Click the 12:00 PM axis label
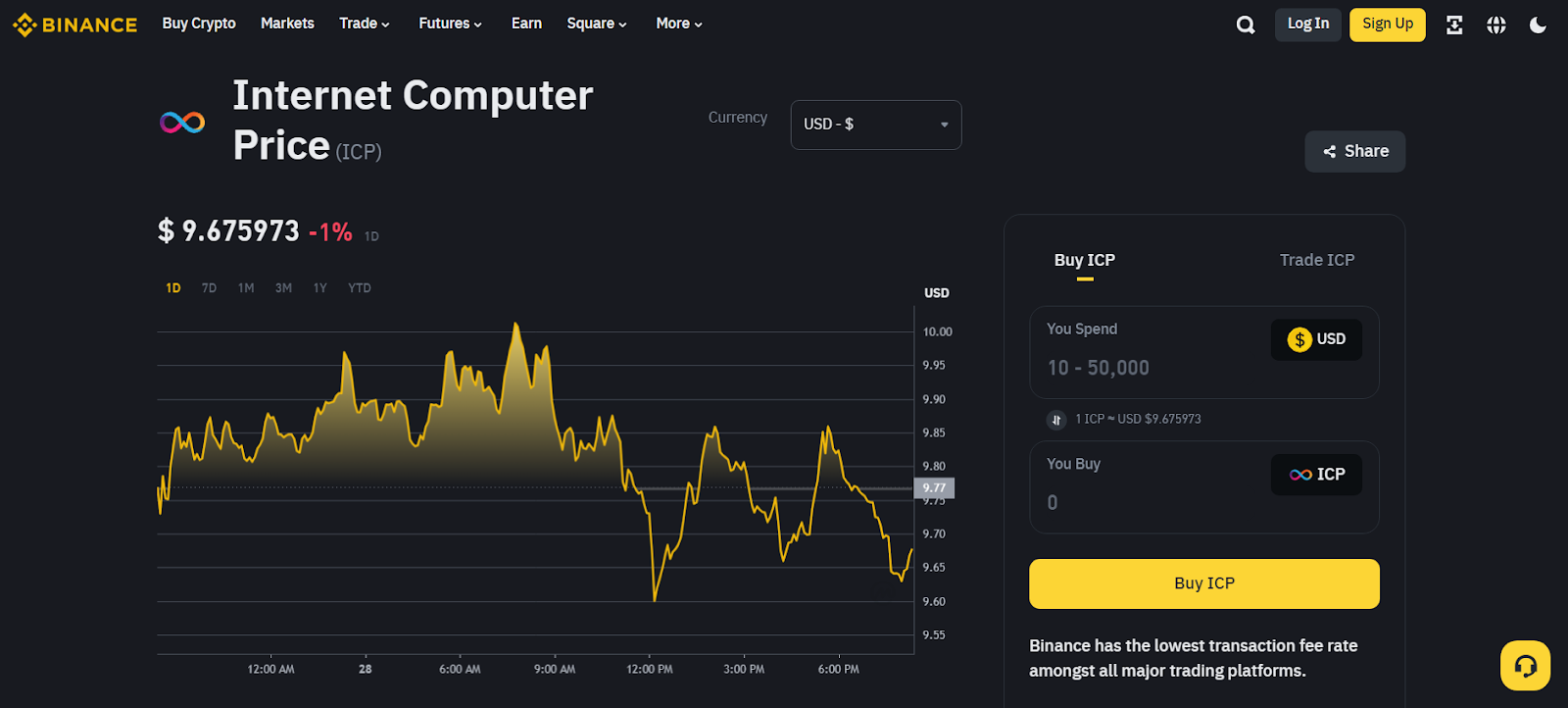Viewport: 1568px width, 708px height. (x=650, y=670)
